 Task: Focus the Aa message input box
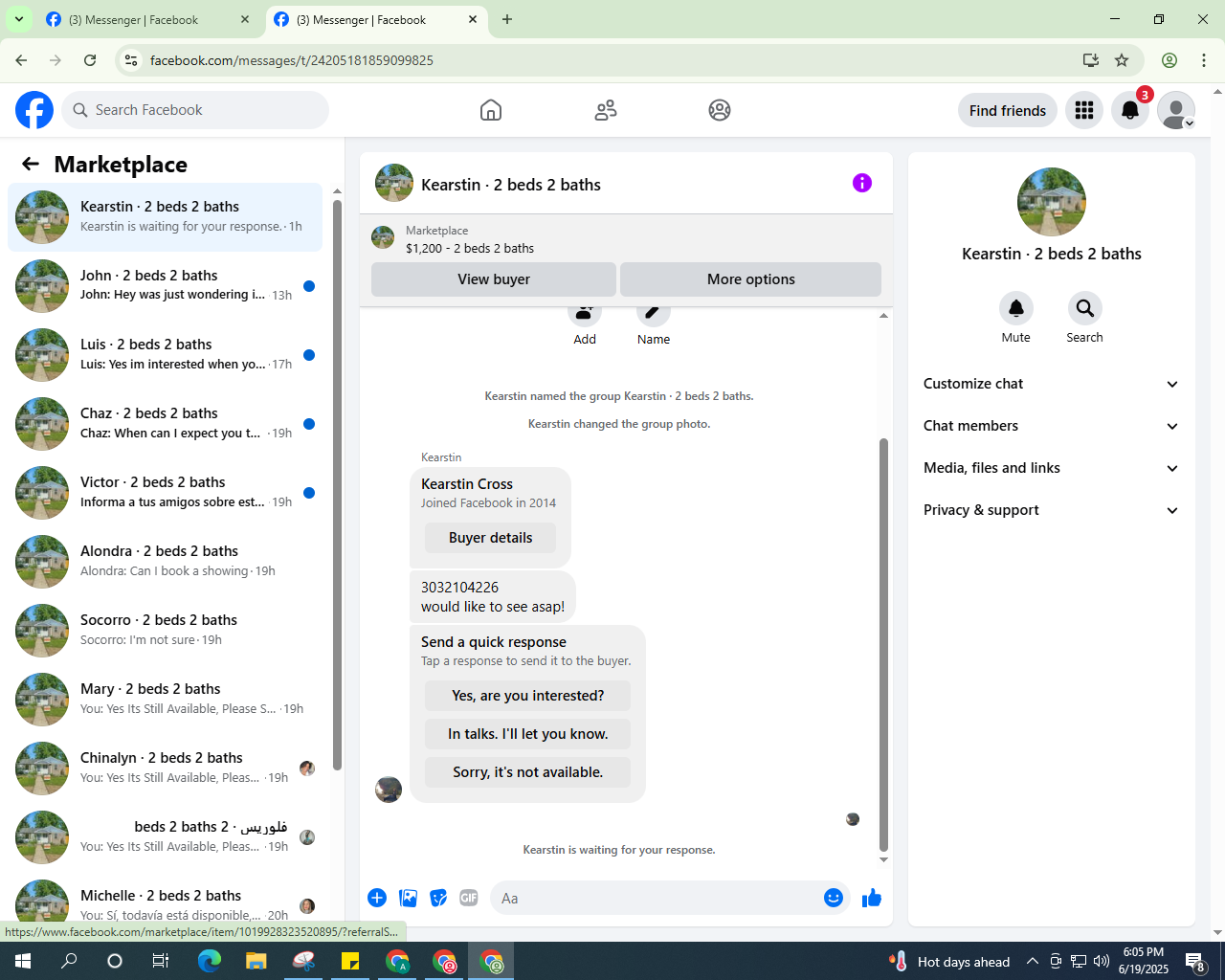[x=656, y=898]
